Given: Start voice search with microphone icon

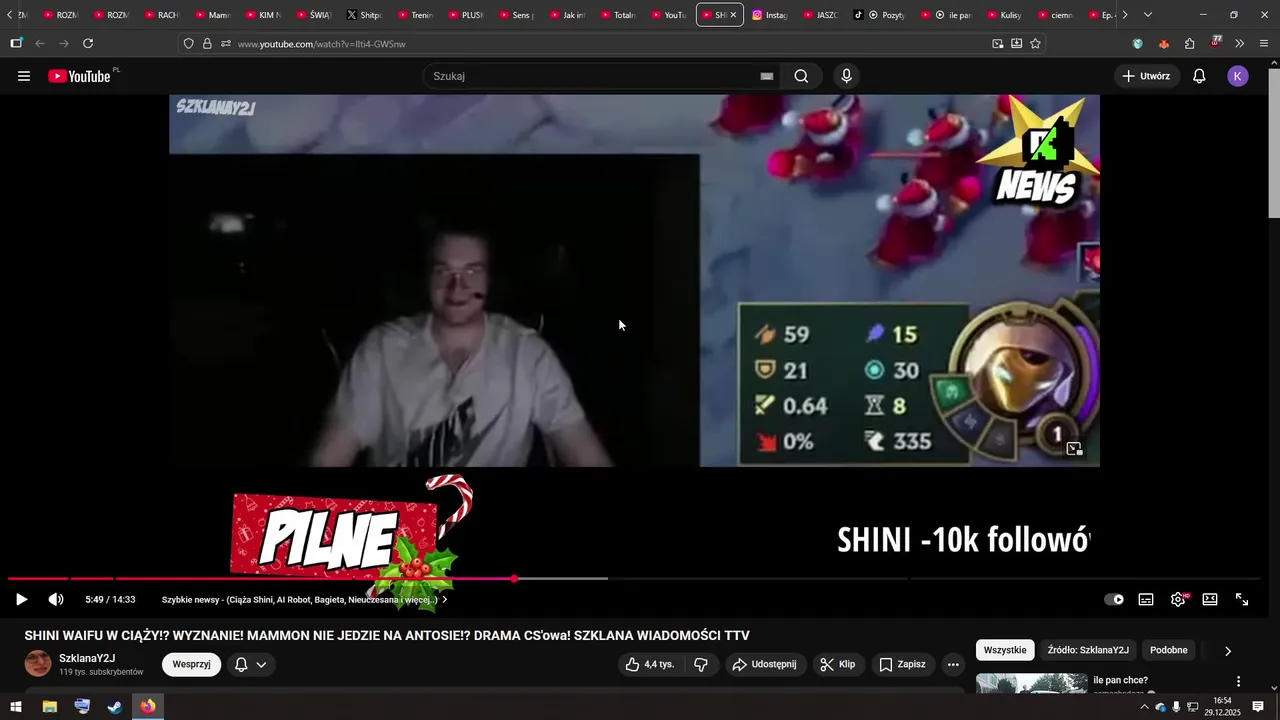Looking at the screenshot, I should [x=847, y=76].
